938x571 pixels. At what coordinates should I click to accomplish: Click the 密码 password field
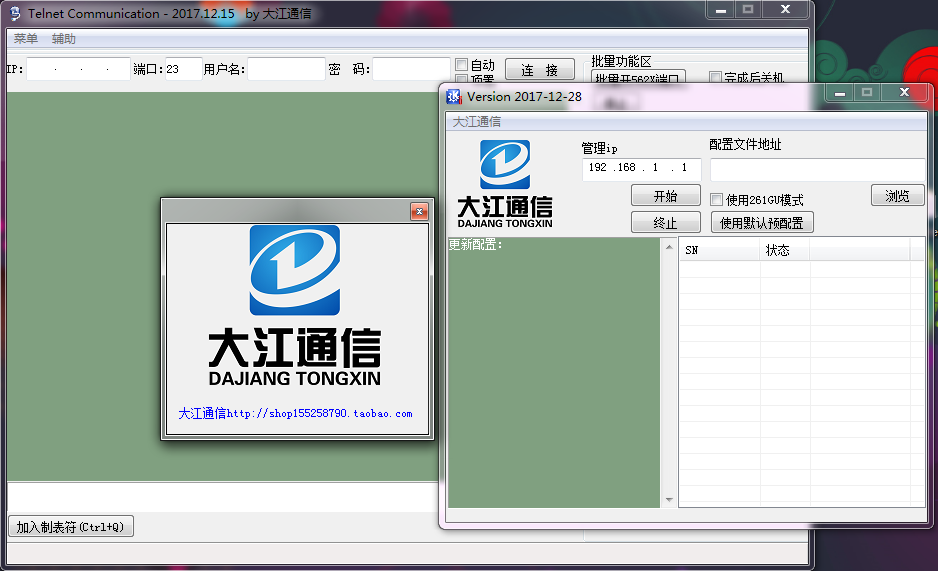click(411, 69)
